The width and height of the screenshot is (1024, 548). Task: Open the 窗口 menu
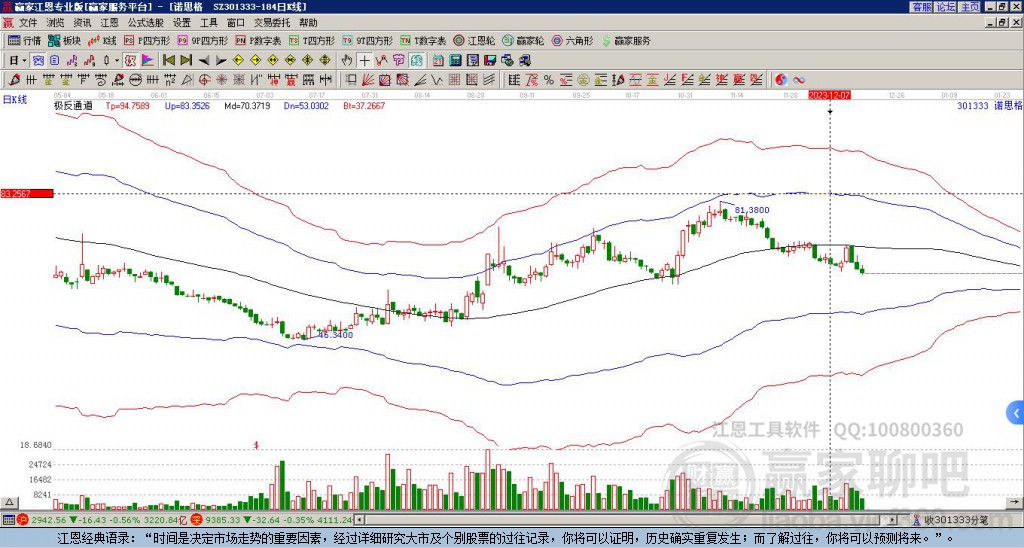(x=236, y=23)
